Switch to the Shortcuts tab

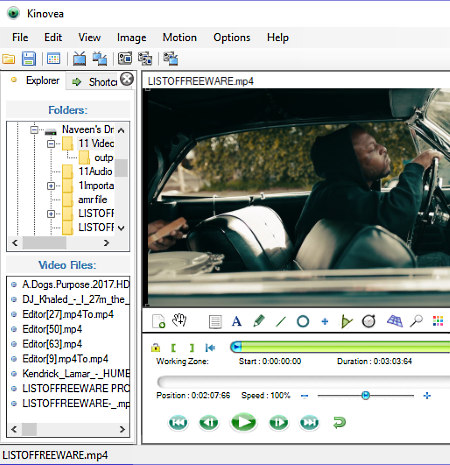coord(93,81)
